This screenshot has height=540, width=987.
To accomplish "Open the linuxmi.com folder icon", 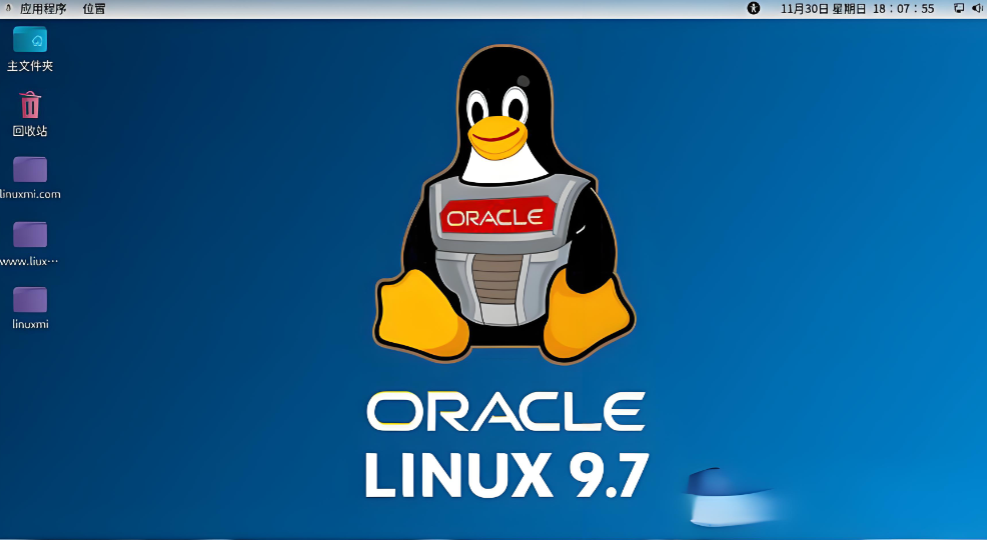I will coord(30,169).
